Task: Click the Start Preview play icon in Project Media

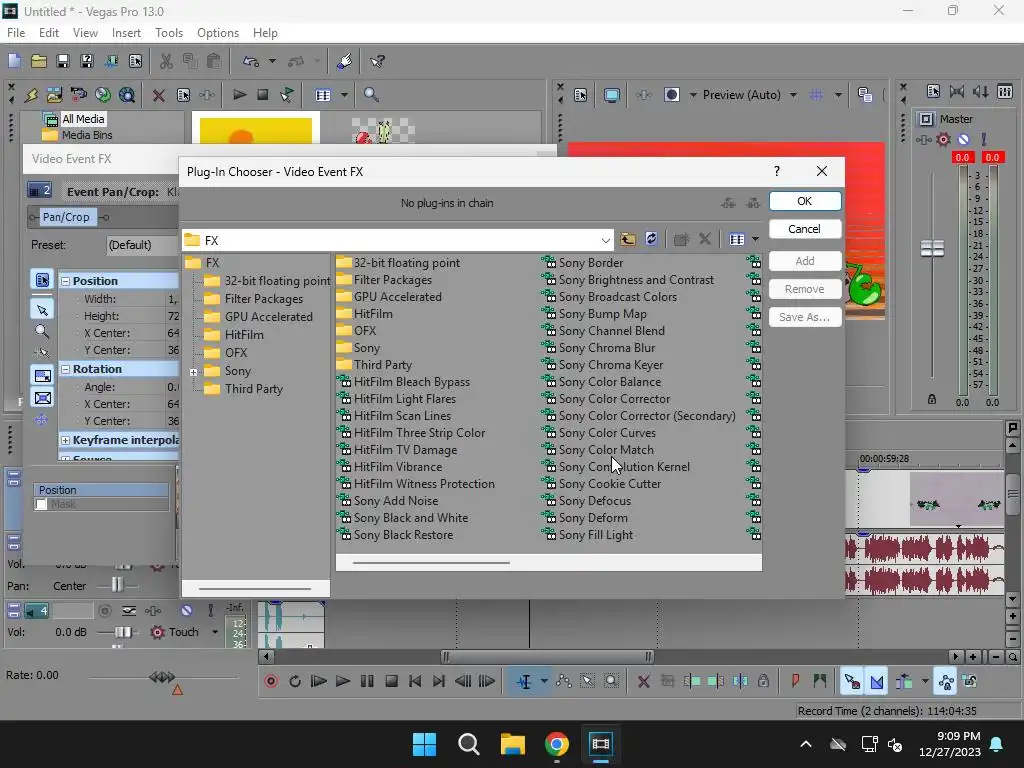Action: pyautogui.click(x=239, y=95)
